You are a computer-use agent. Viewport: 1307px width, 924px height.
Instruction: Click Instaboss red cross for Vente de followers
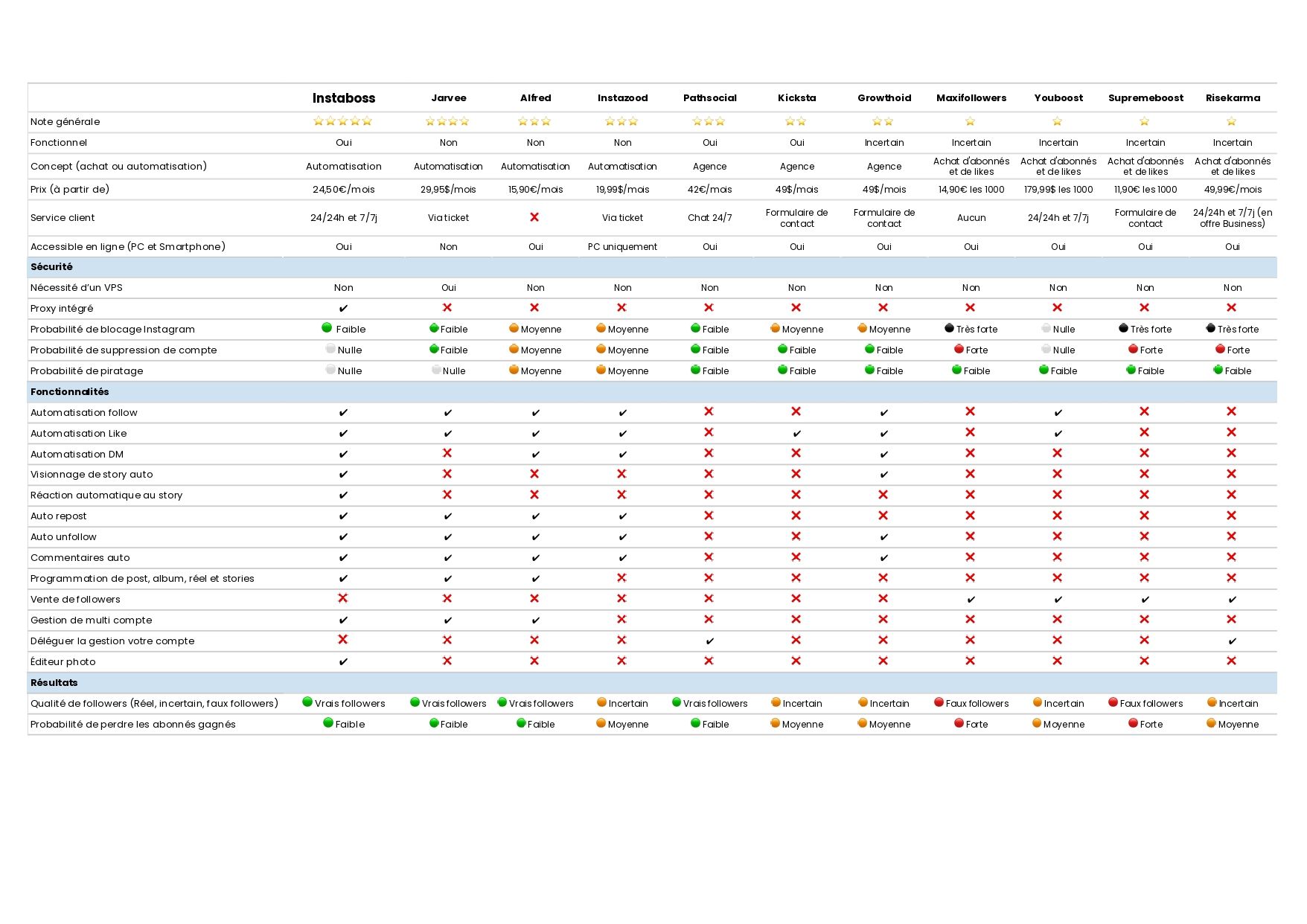point(343,598)
